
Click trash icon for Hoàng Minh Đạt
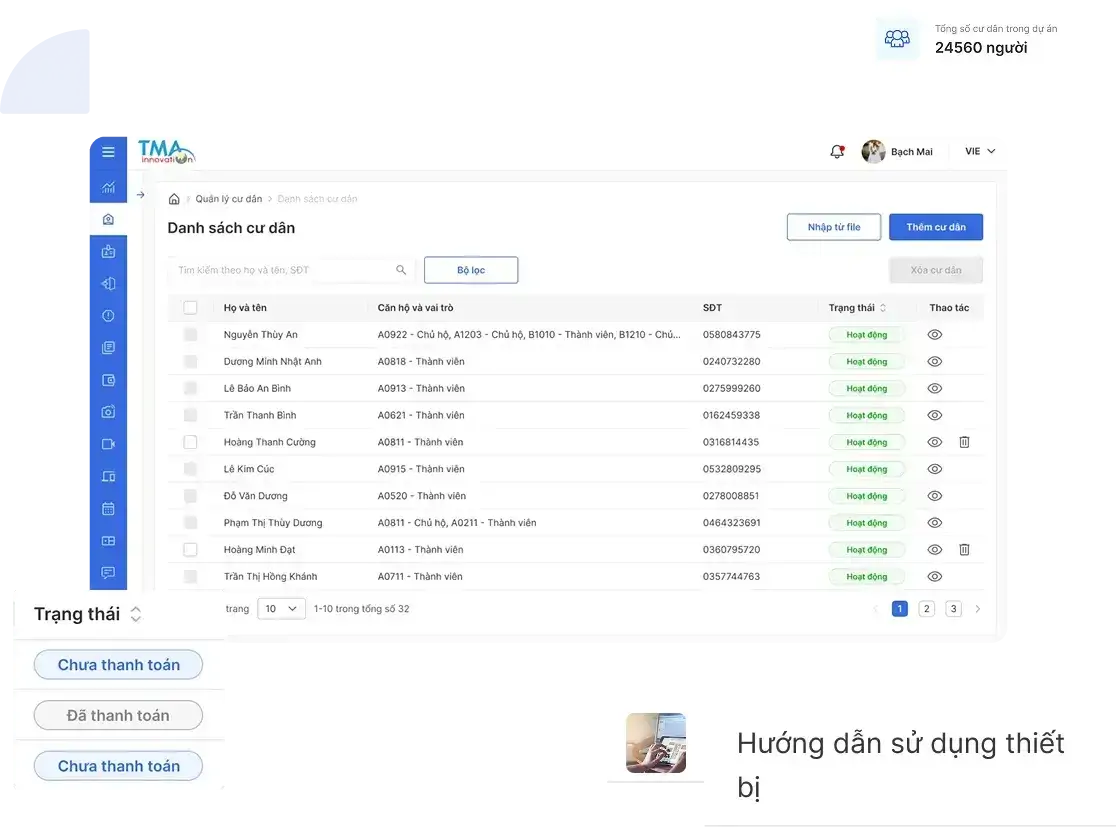964,549
